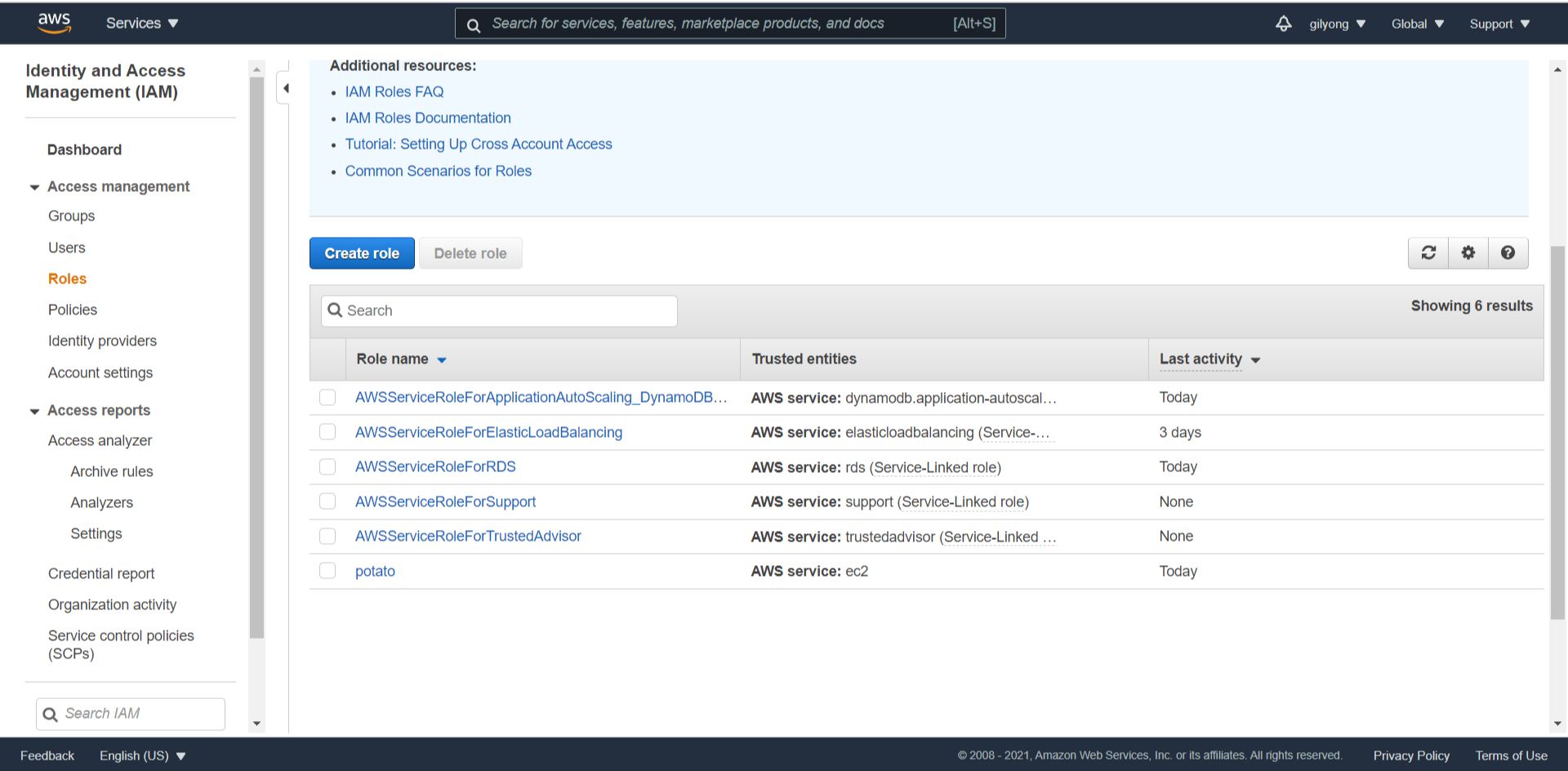
Task: Check the AWSServiceRoleForTrustedAdvisor row checkbox
Action: (327, 537)
